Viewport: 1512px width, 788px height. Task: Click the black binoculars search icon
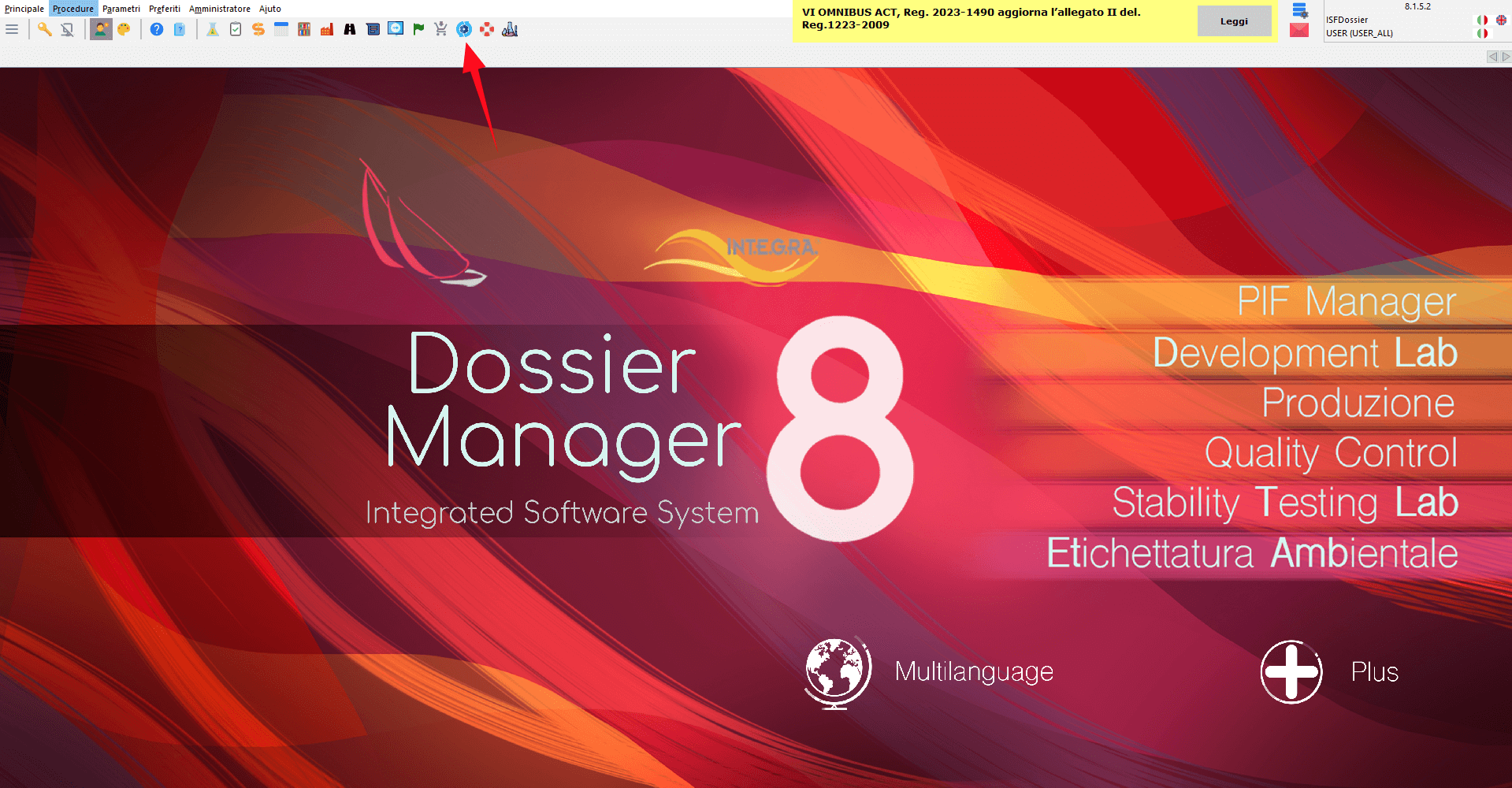(350, 29)
